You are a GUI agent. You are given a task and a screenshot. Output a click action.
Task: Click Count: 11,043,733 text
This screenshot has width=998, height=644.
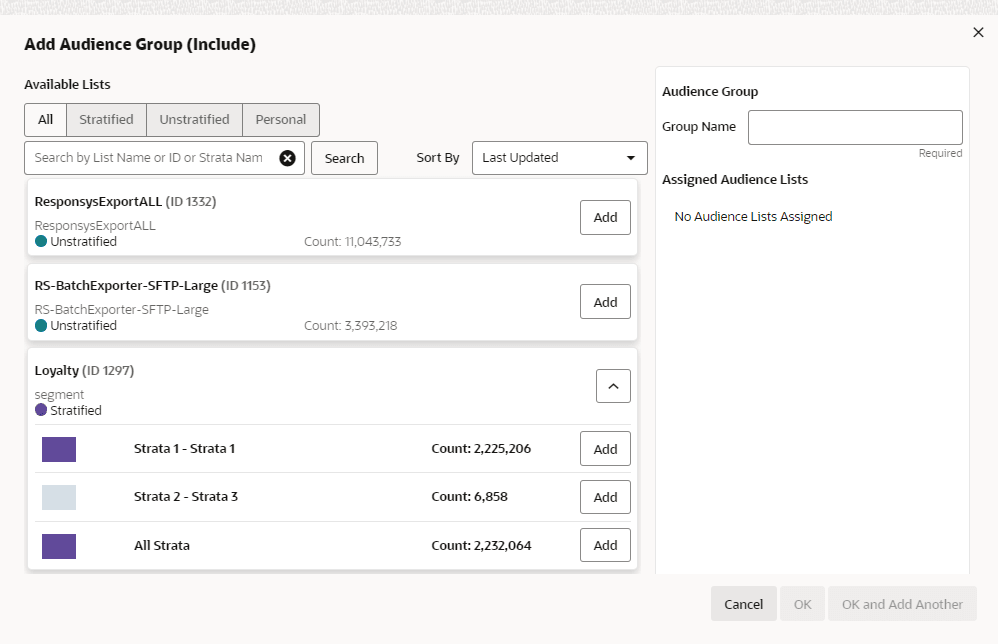point(353,242)
